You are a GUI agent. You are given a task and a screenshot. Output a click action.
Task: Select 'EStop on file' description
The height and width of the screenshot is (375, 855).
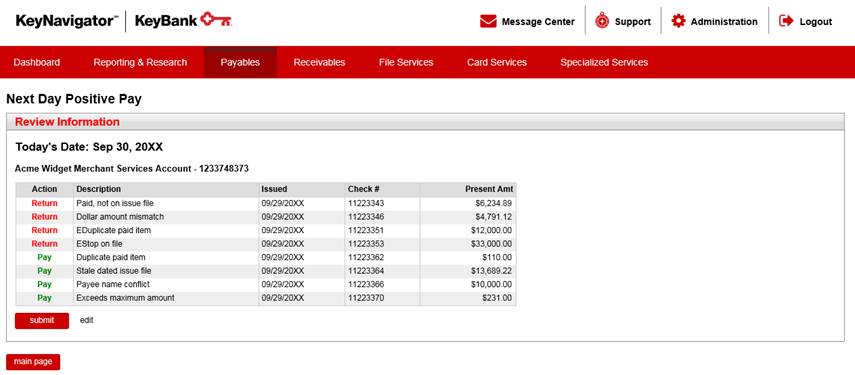[x=99, y=244]
